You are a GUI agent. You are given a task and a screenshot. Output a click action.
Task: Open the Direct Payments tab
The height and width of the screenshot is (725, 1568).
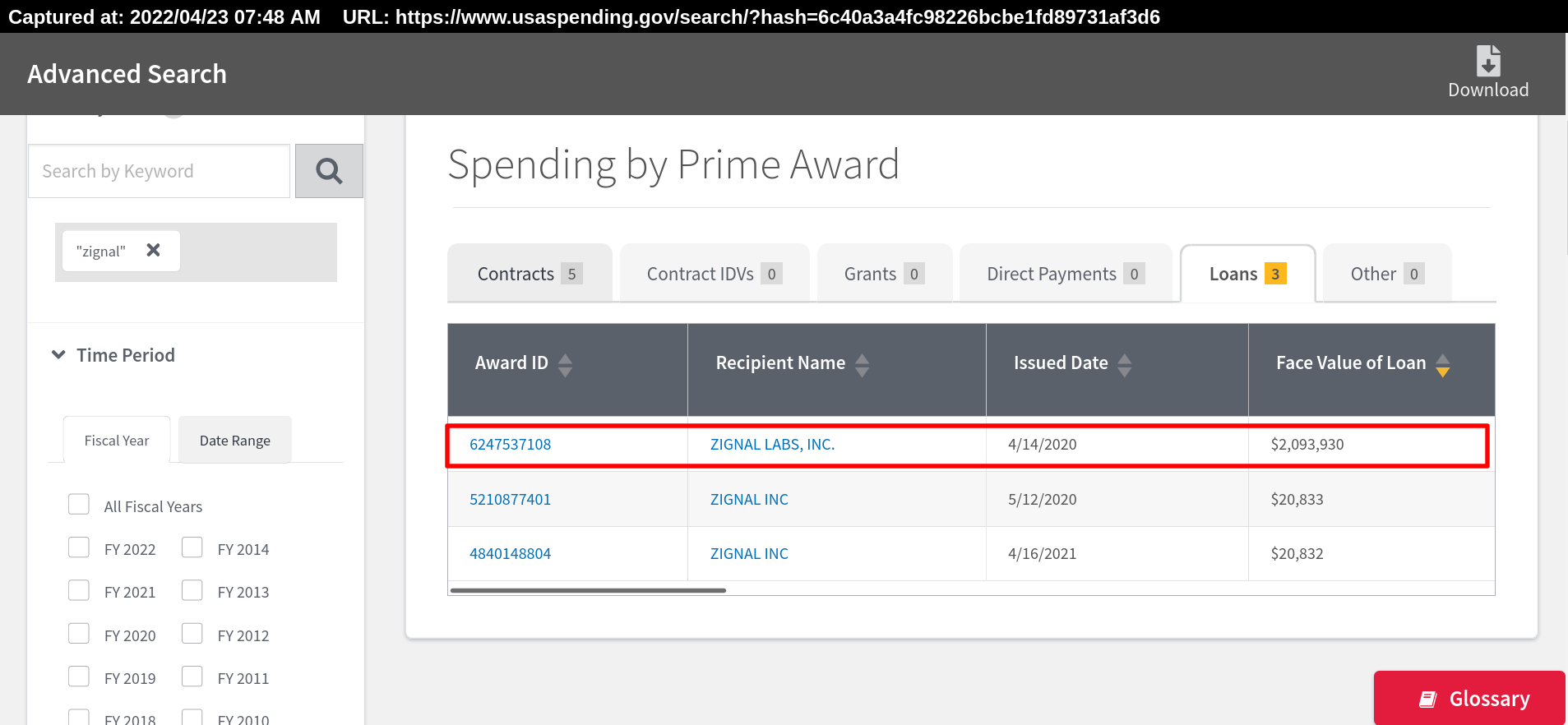[1066, 274]
